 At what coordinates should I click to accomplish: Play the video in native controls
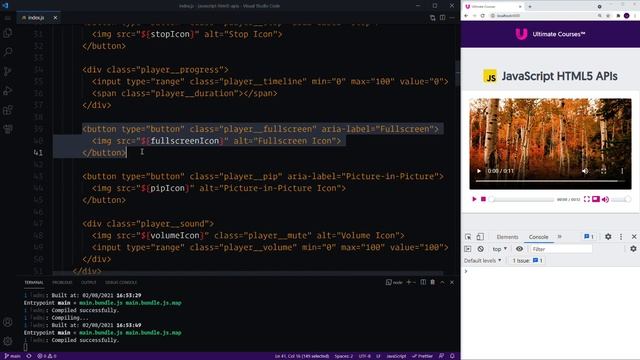coord(479,171)
